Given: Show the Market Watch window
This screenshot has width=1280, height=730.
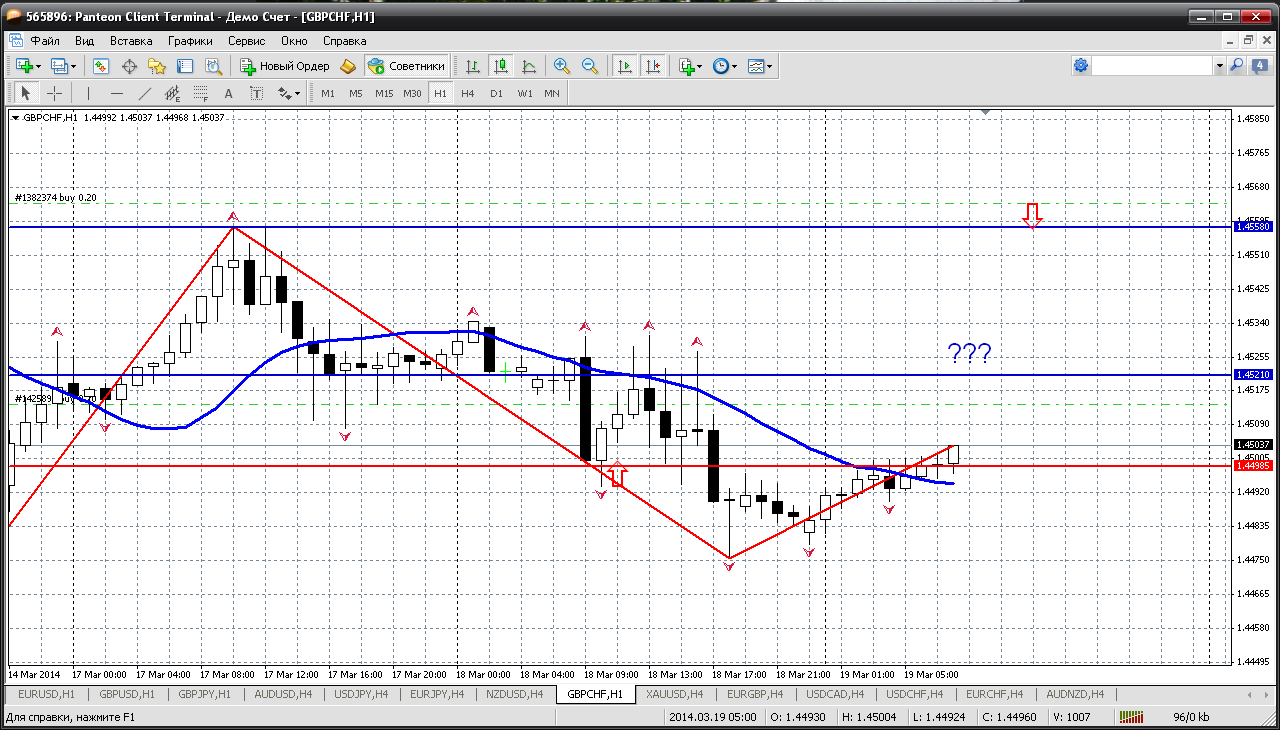Looking at the screenshot, I should coord(101,66).
